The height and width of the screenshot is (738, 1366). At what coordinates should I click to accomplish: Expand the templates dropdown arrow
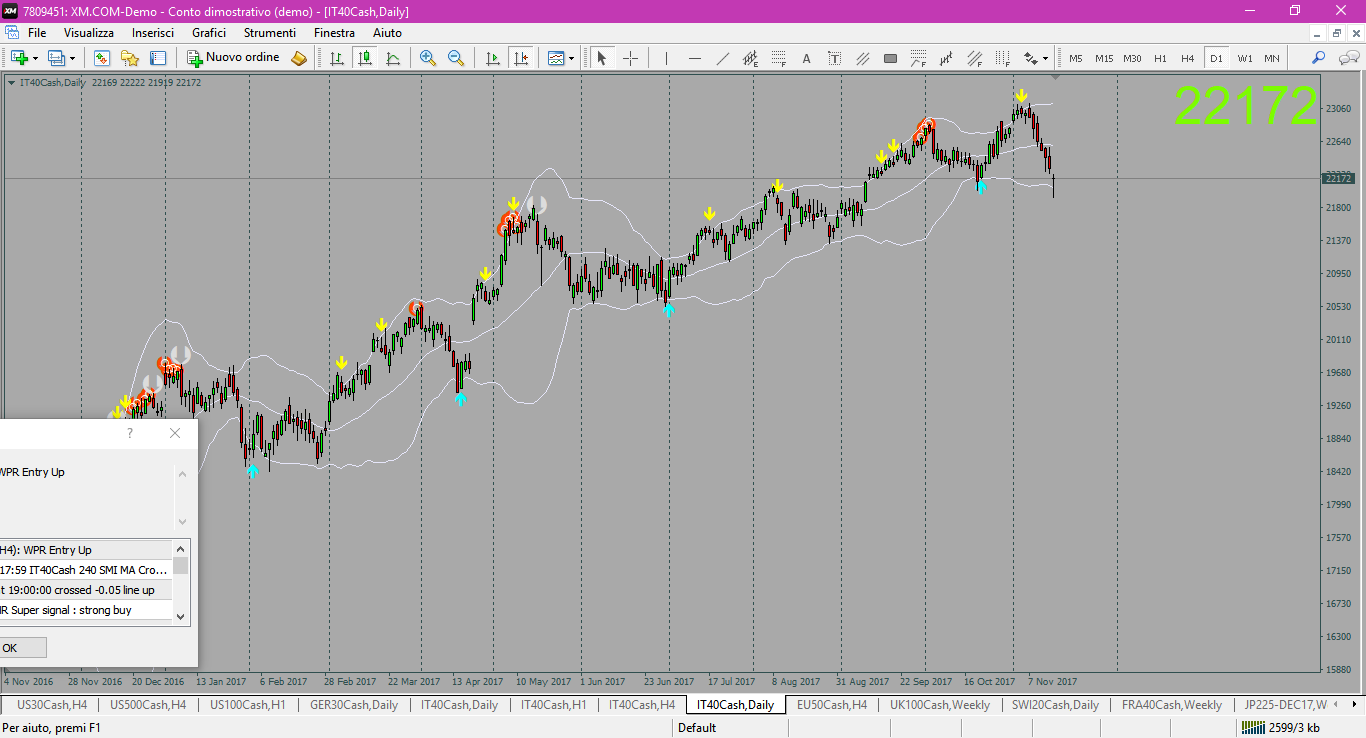571,58
